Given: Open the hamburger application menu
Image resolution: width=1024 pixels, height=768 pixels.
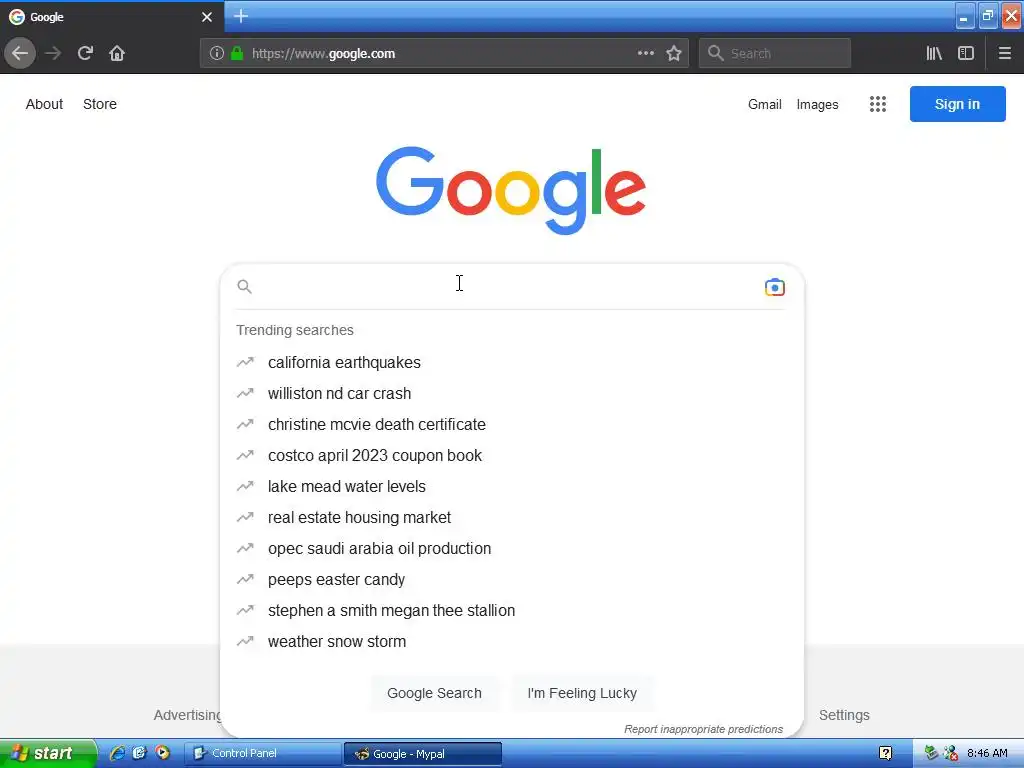Looking at the screenshot, I should click(x=1004, y=54).
